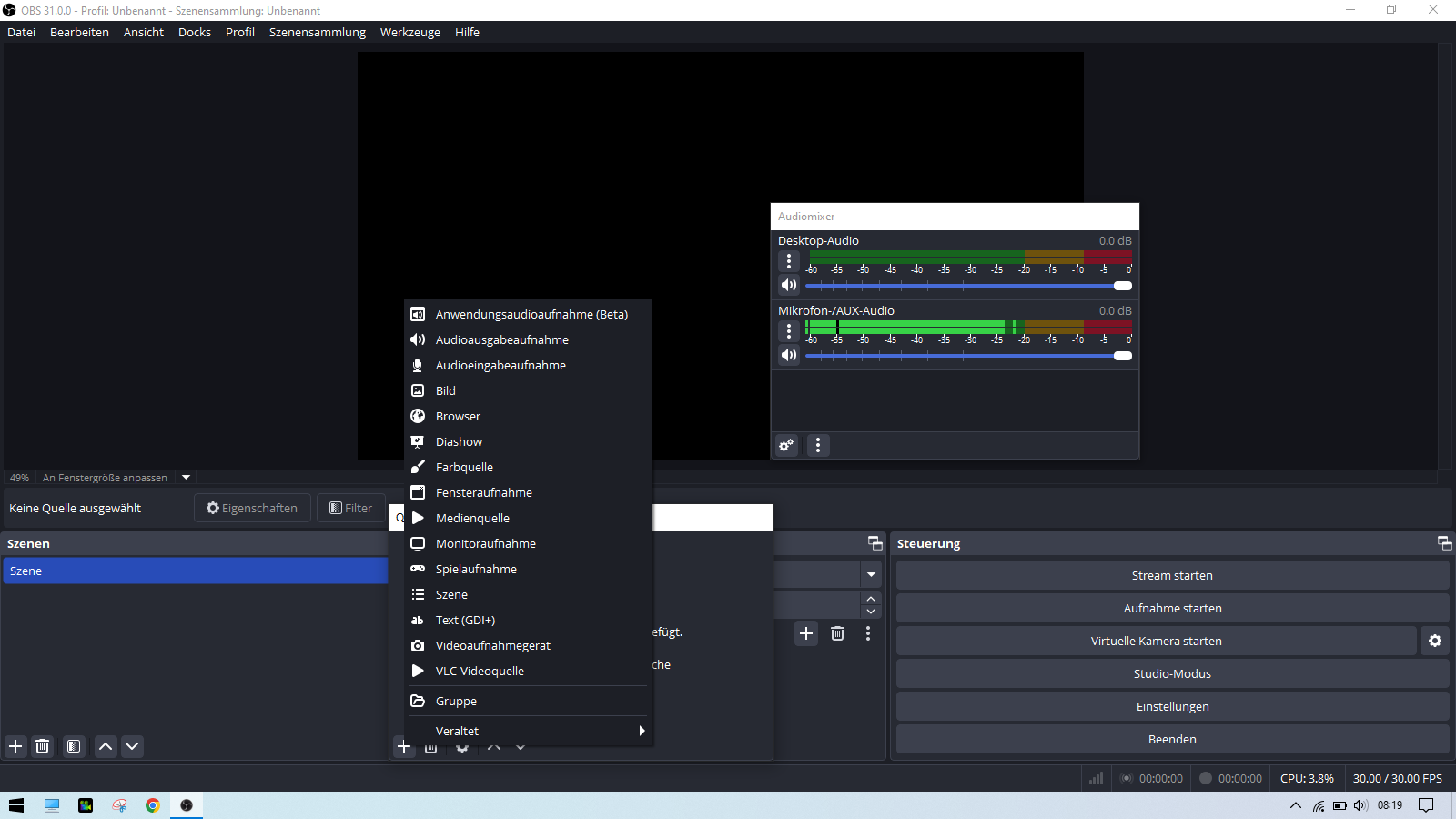Delete the selected scene with trash icon
This screenshot has height=819, width=1456.
click(42, 746)
